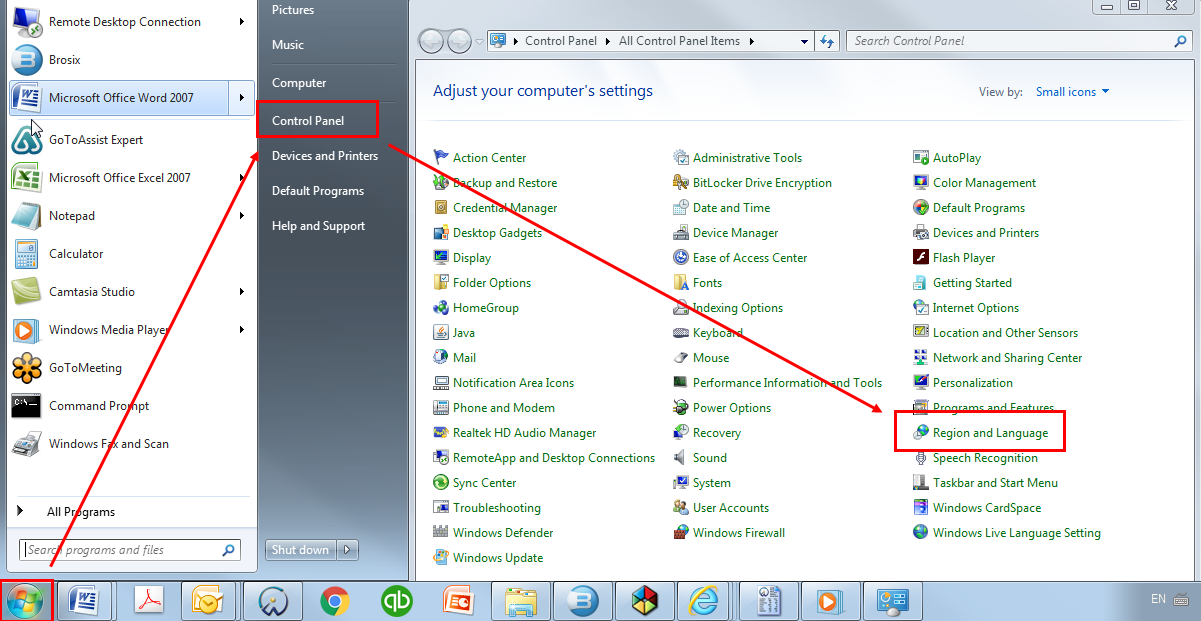Expand Microsoft Office Word 2007 jump list arrow

click(x=242, y=98)
